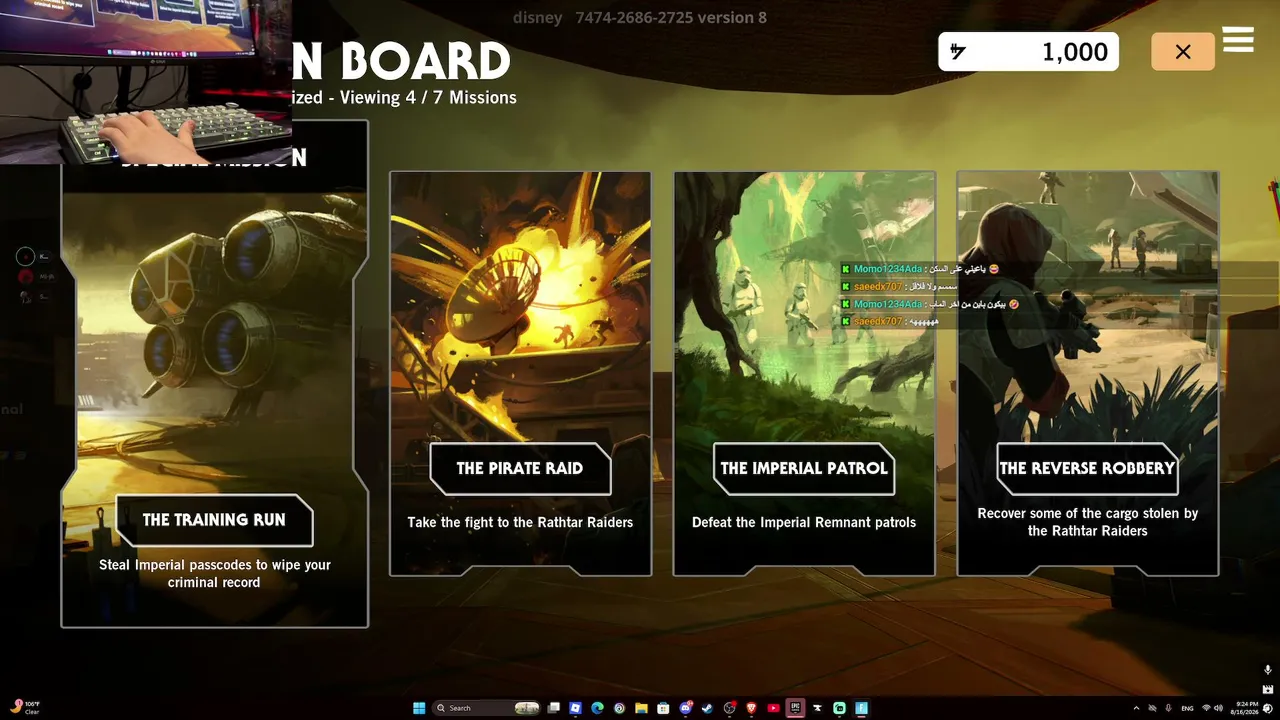This screenshot has width=1280, height=720.
Task: Click saeedx707's first chat message
Action: click(x=902, y=286)
